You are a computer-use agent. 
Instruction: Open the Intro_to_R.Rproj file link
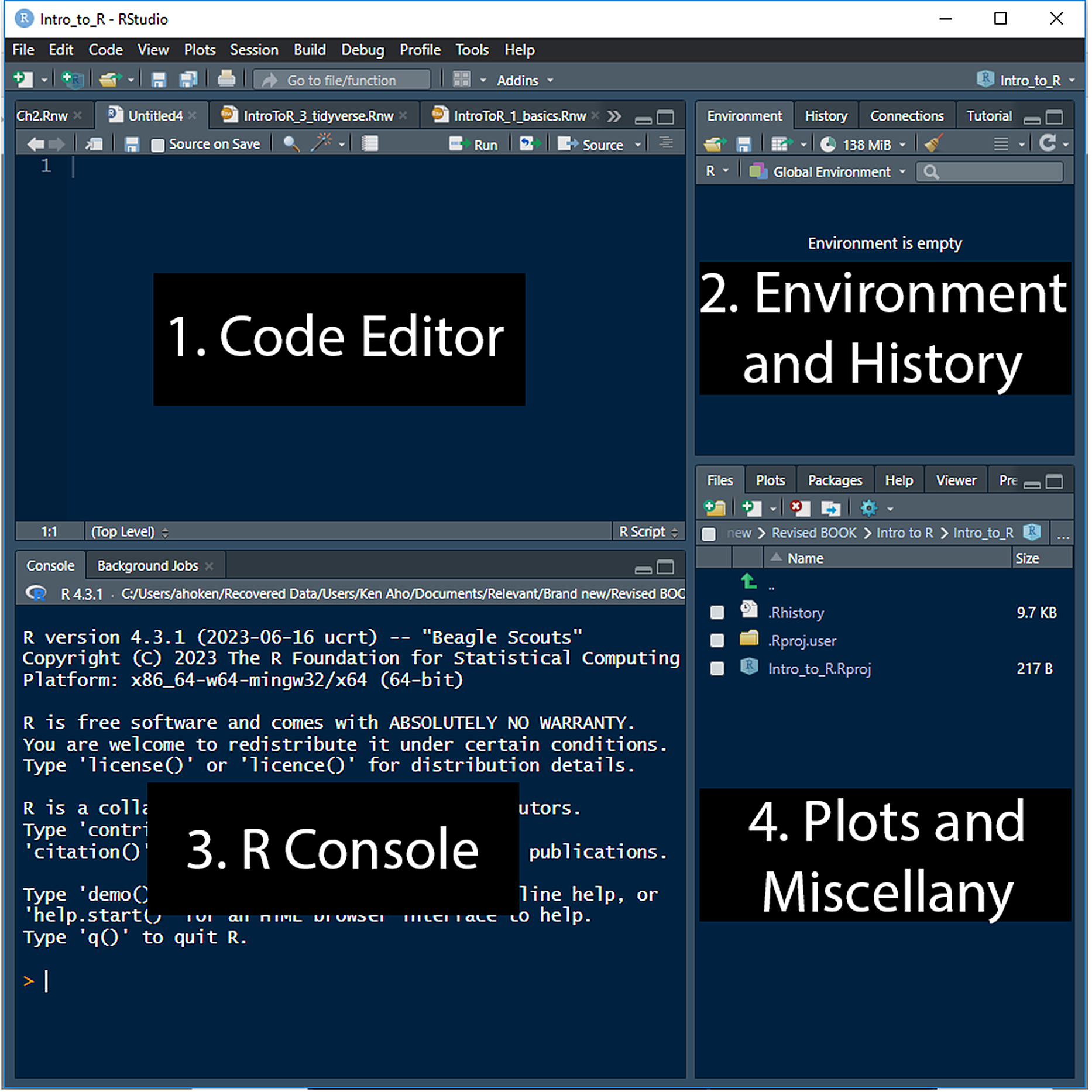click(819, 669)
